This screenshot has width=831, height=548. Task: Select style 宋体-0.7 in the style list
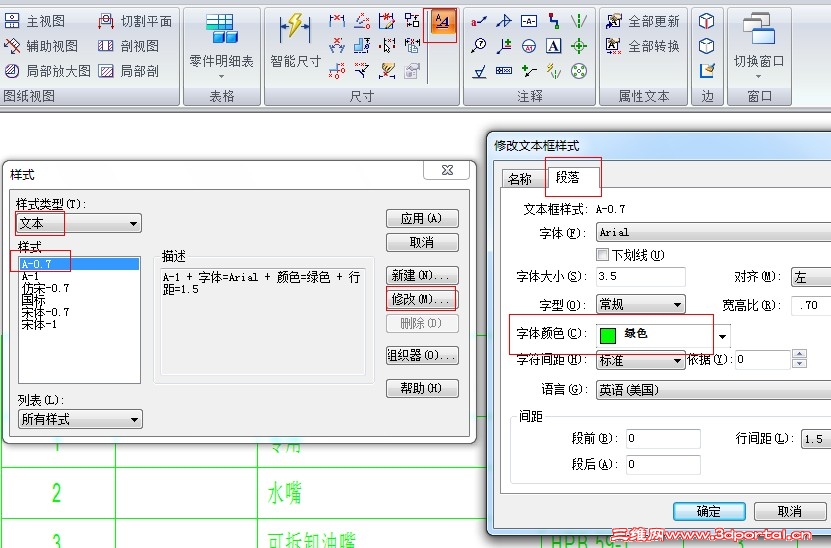(x=45, y=312)
